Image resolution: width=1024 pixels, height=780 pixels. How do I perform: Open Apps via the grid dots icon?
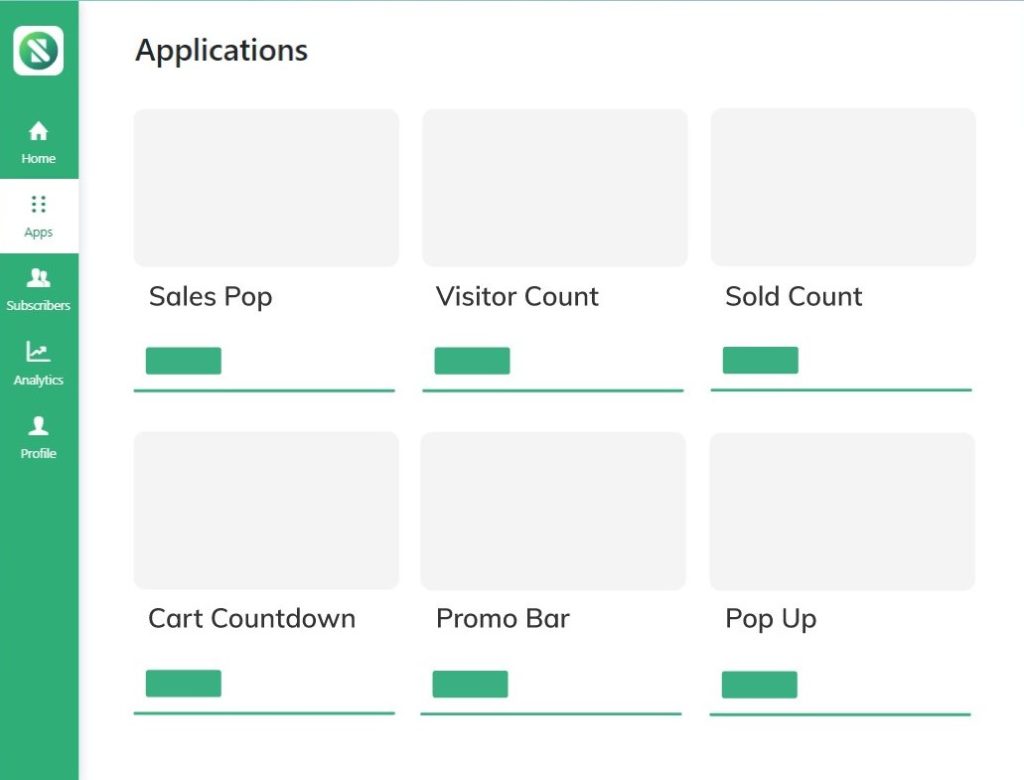[x=38, y=205]
